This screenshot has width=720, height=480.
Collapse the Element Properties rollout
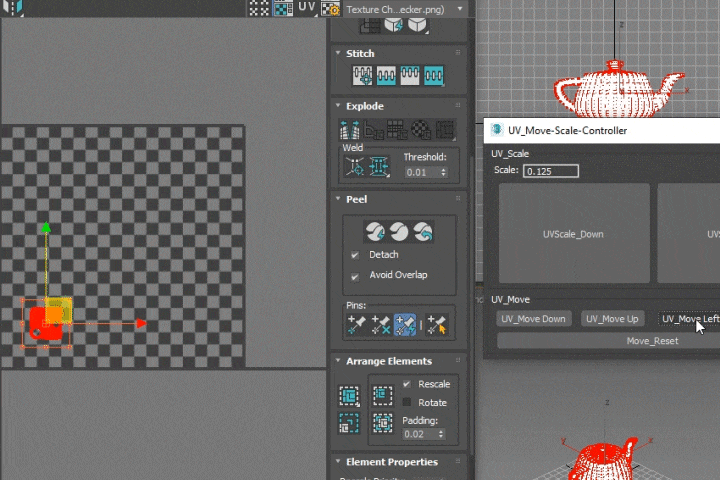pyautogui.click(x=338, y=461)
